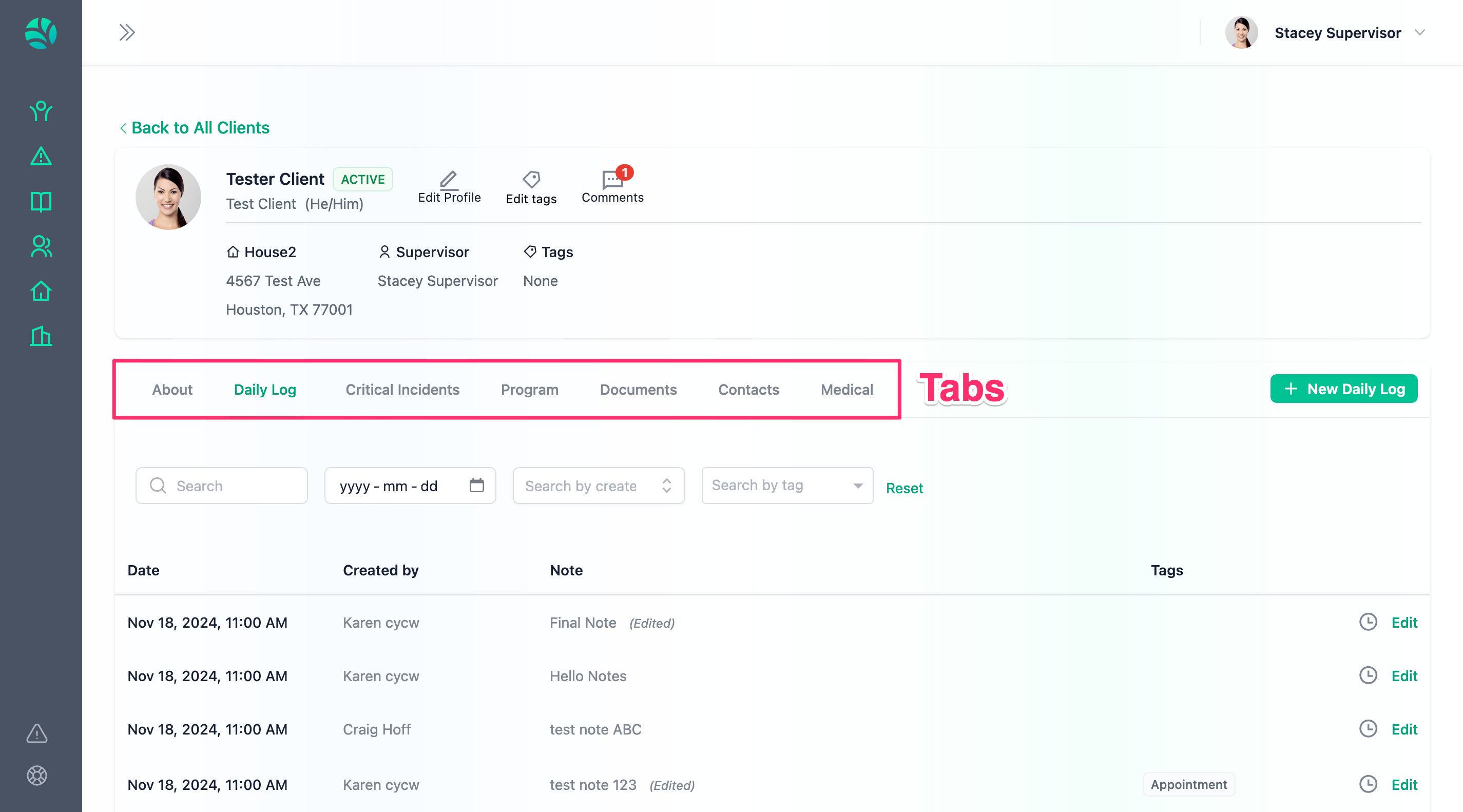Open Edit tags via the tag icon
The width and height of the screenshot is (1463, 812).
(x=531, y=180)
